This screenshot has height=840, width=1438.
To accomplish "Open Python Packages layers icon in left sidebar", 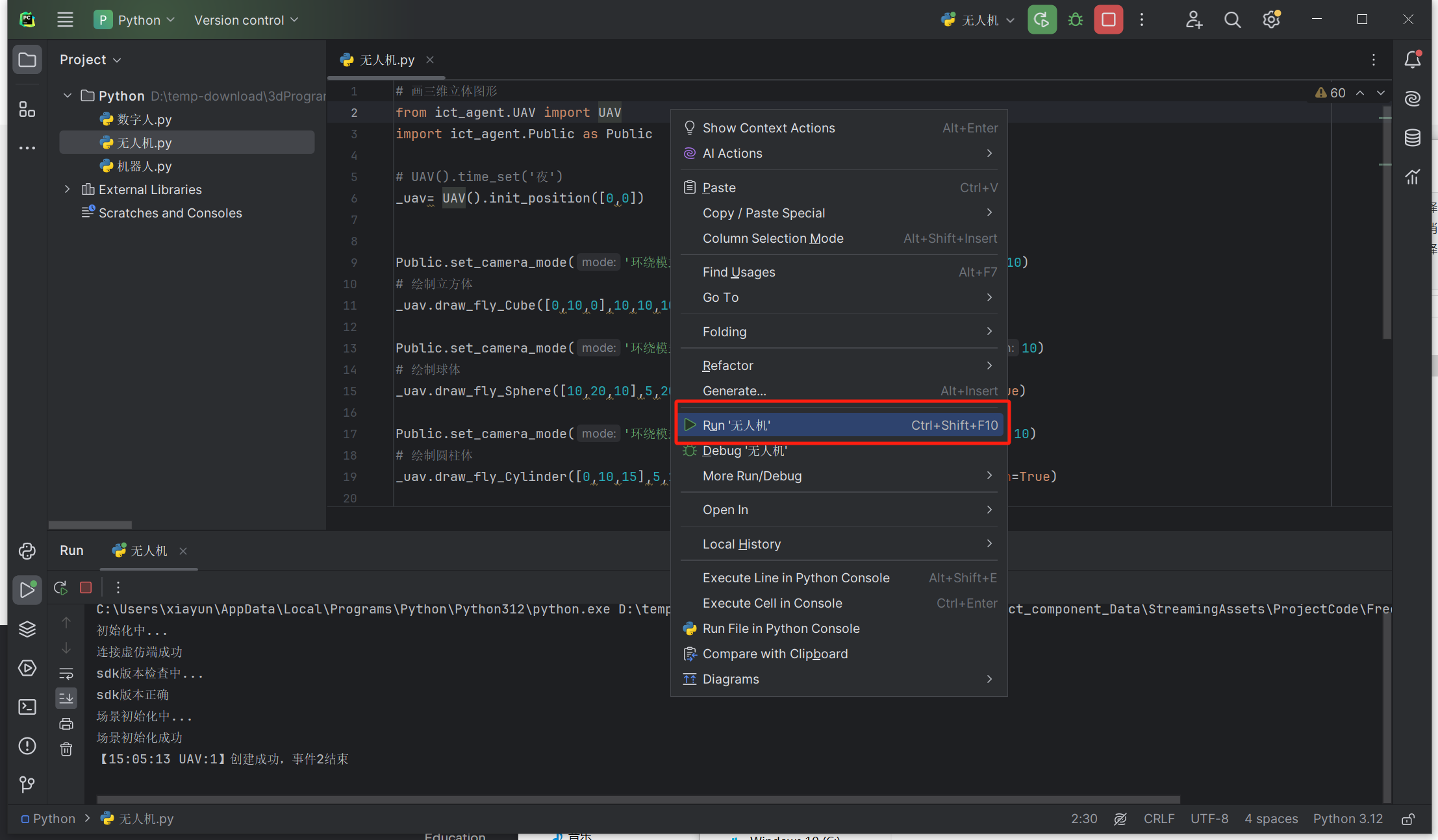I will coord(27,629).
